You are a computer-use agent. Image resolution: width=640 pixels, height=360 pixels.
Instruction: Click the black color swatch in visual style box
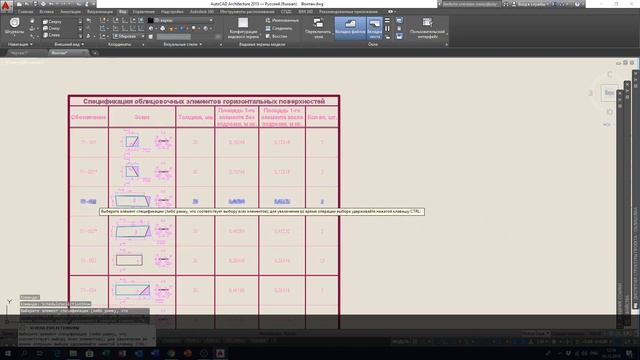coord(151,20)
